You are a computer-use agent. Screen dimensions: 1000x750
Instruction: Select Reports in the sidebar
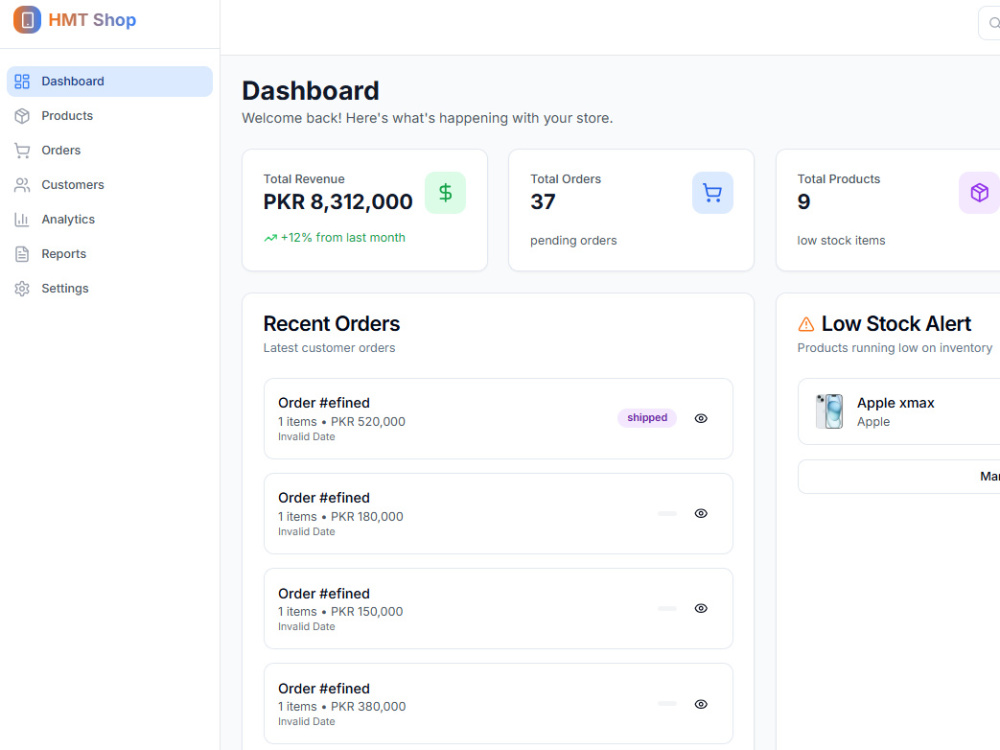(110, 254)
